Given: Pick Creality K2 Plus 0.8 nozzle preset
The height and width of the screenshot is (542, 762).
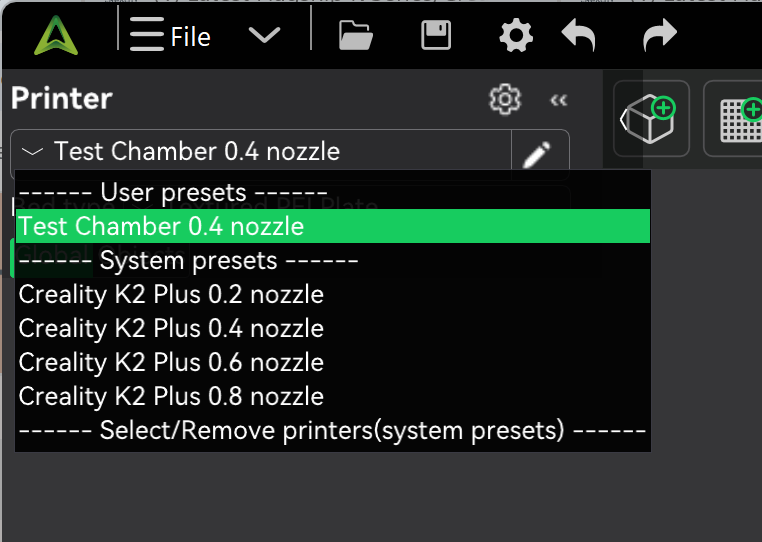Looking at the screenshot, I should coord(333,397).
